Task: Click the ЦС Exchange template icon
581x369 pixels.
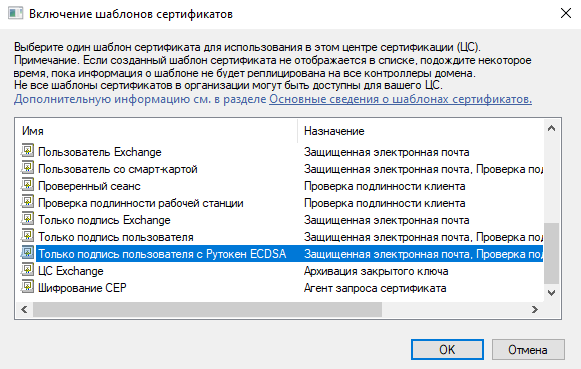Action: click(x=27, y=270)
